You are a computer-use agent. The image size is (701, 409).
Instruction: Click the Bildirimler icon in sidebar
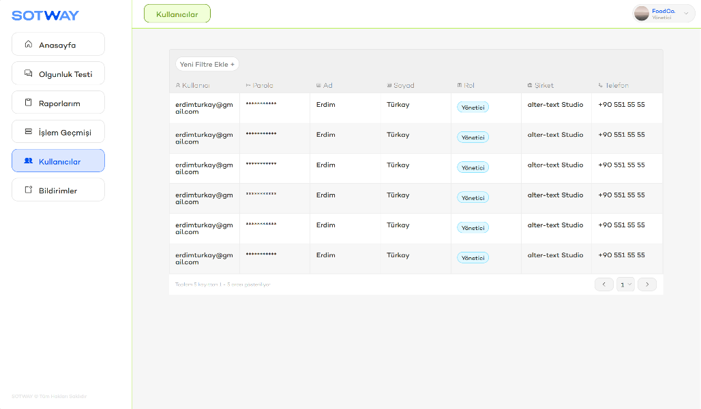pyautogui.click(x=28, y=189)
